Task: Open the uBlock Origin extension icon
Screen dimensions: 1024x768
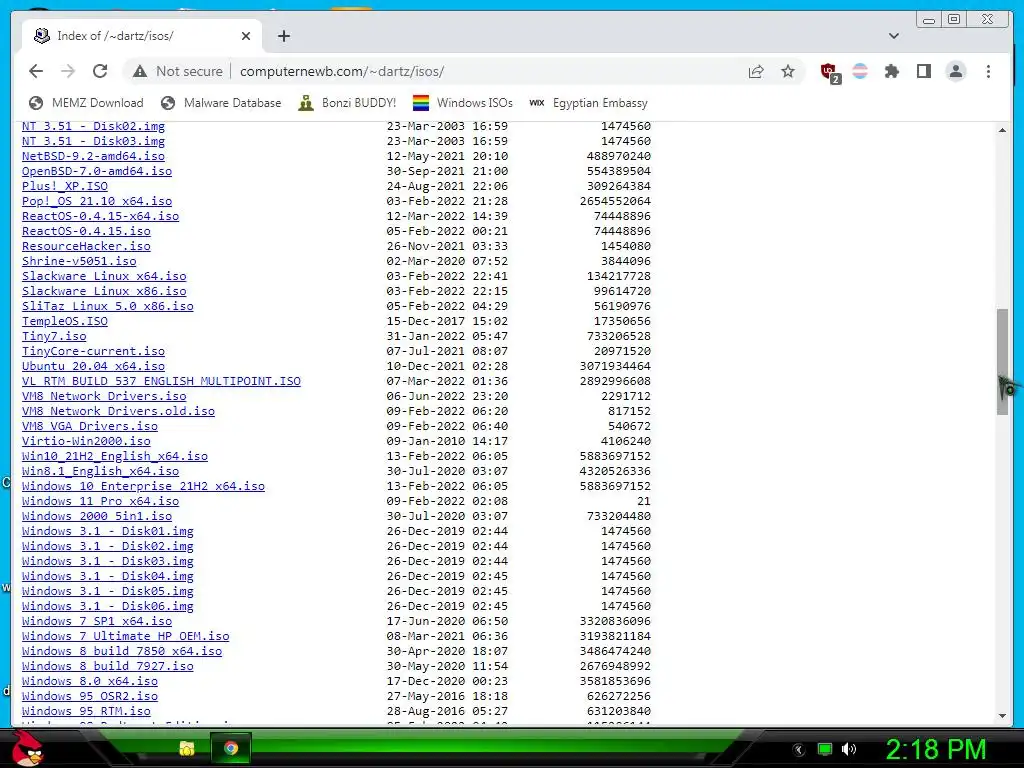Action: click(829, 72)
